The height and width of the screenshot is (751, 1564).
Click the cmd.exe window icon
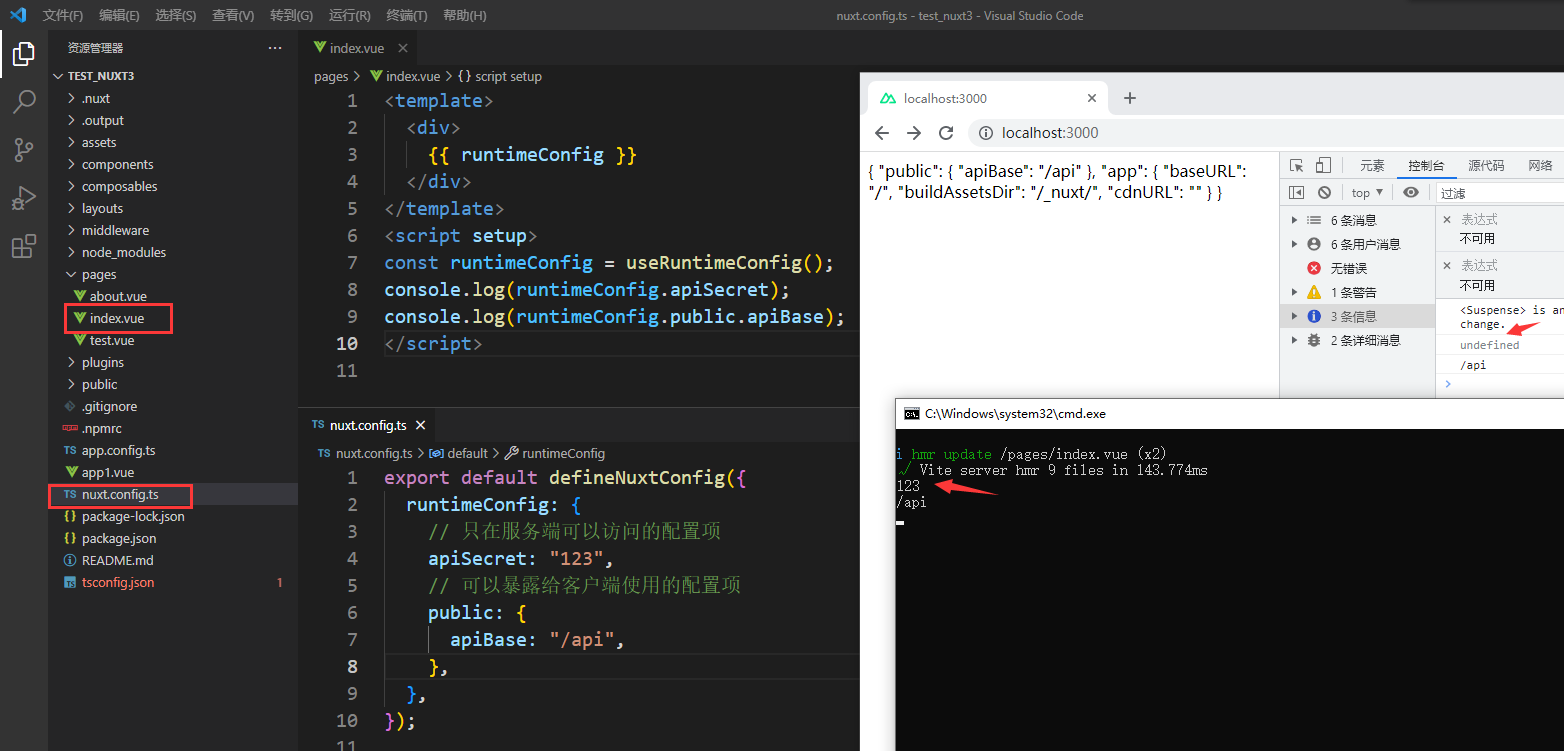(912, 414)
